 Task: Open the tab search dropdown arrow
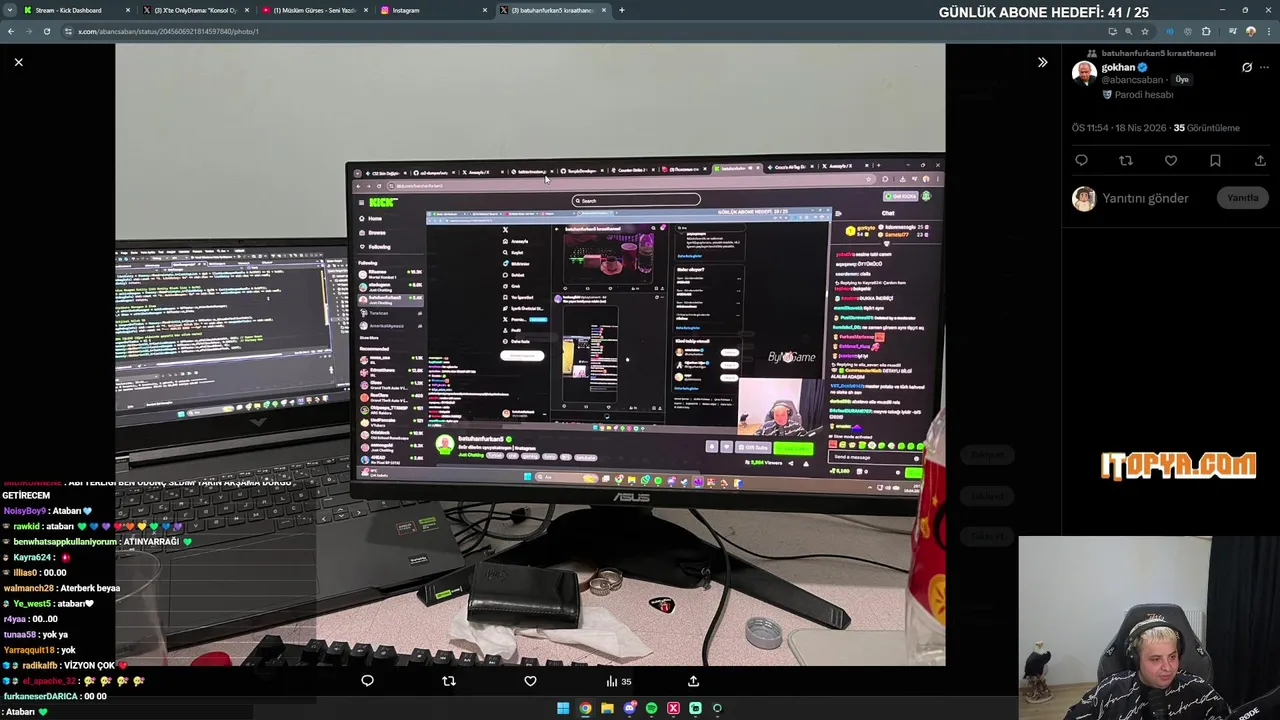(10, 10)
